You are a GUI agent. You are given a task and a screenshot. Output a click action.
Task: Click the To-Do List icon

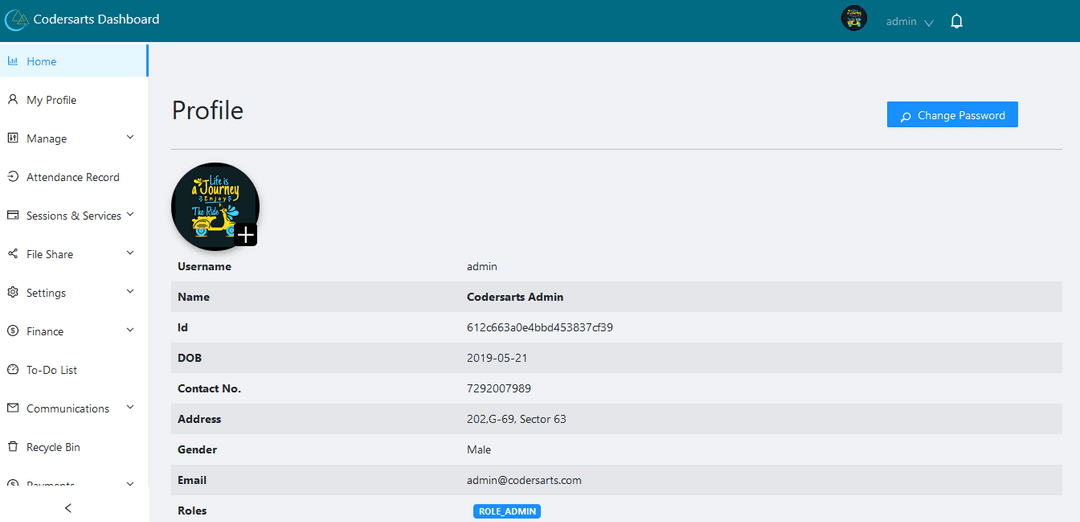click(13, 370)
